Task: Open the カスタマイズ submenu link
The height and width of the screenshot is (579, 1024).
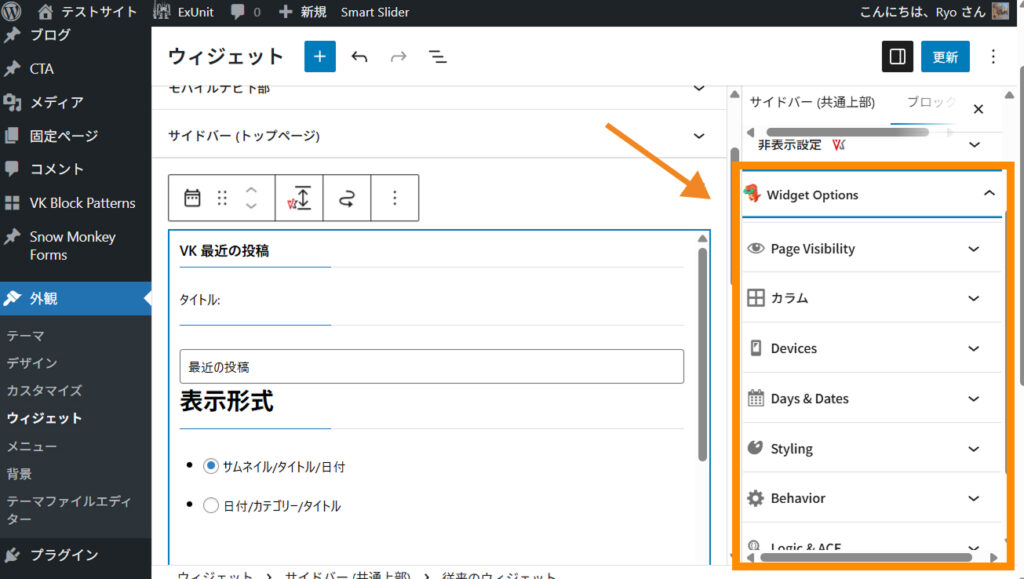Action: point(44,390)
